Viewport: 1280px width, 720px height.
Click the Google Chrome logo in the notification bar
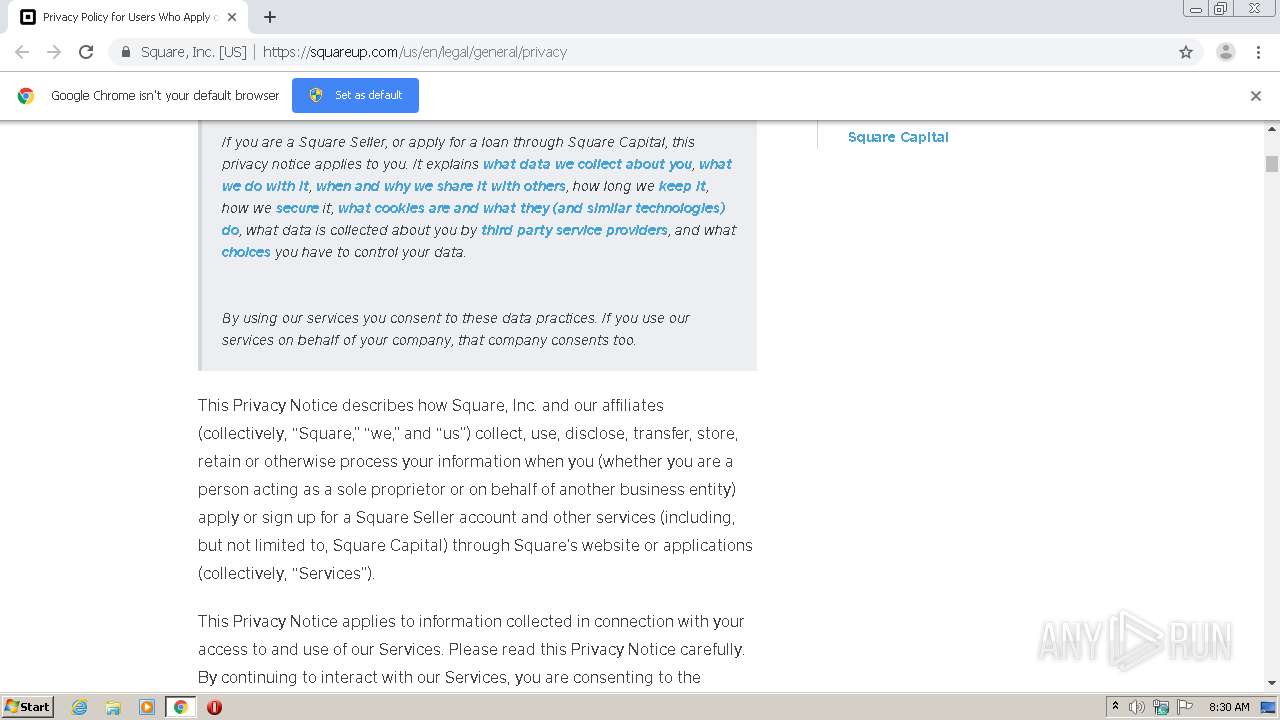pos(26,96)
